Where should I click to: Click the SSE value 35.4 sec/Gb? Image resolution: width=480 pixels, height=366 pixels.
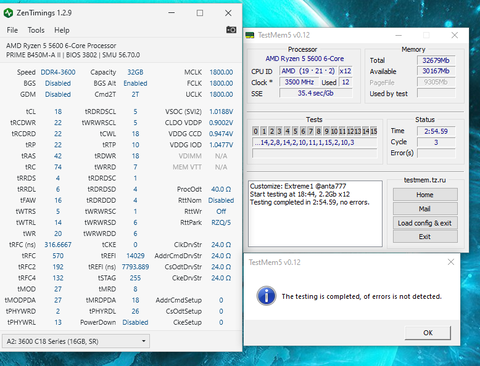(315, 93)
